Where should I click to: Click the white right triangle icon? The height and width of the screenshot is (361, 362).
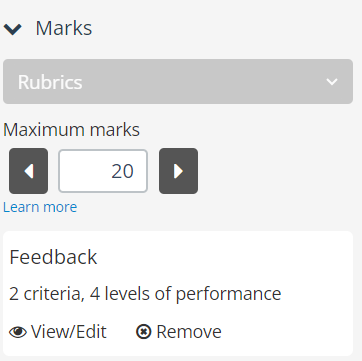[x=178, y=171]
